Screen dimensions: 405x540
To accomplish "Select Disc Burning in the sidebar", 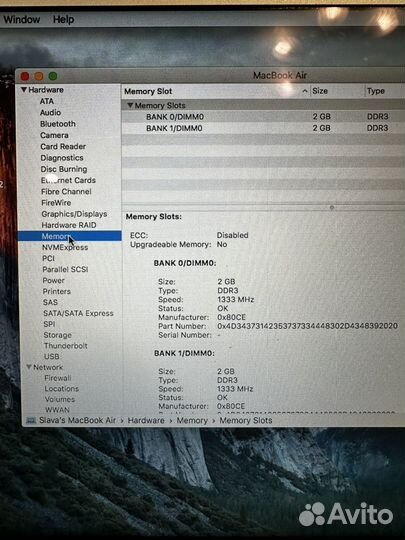I will coord(64,169).
